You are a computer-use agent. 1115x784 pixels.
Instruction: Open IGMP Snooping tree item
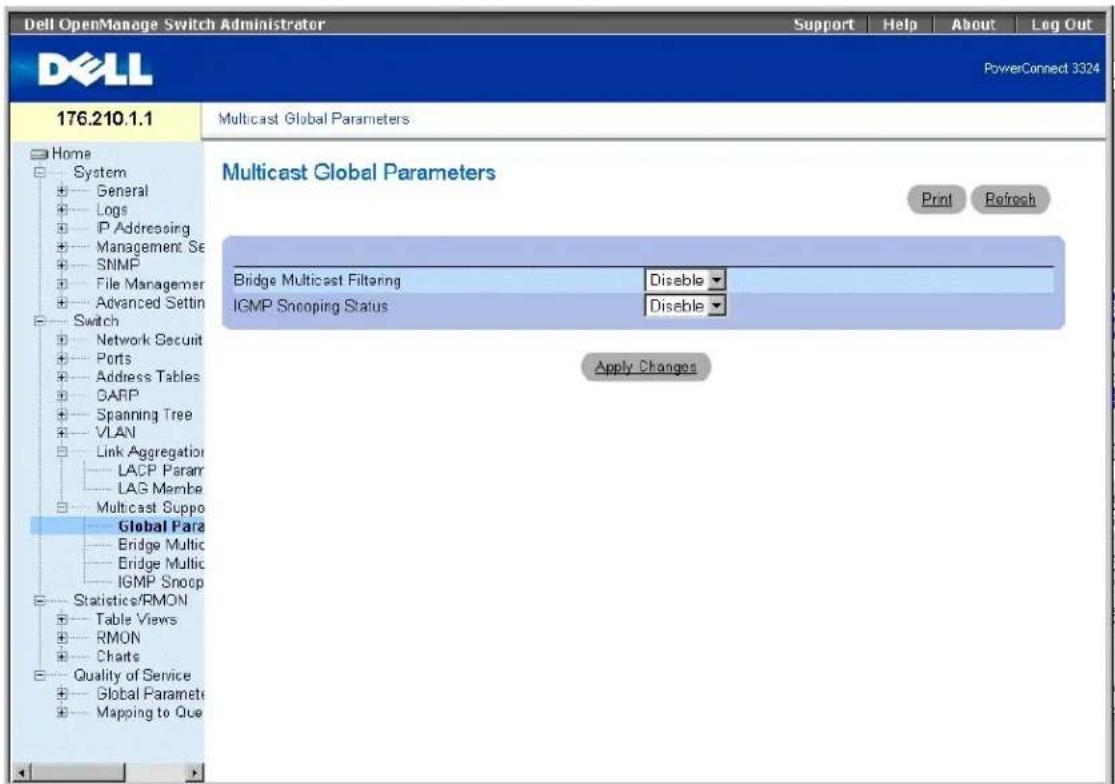click(161, 581)
